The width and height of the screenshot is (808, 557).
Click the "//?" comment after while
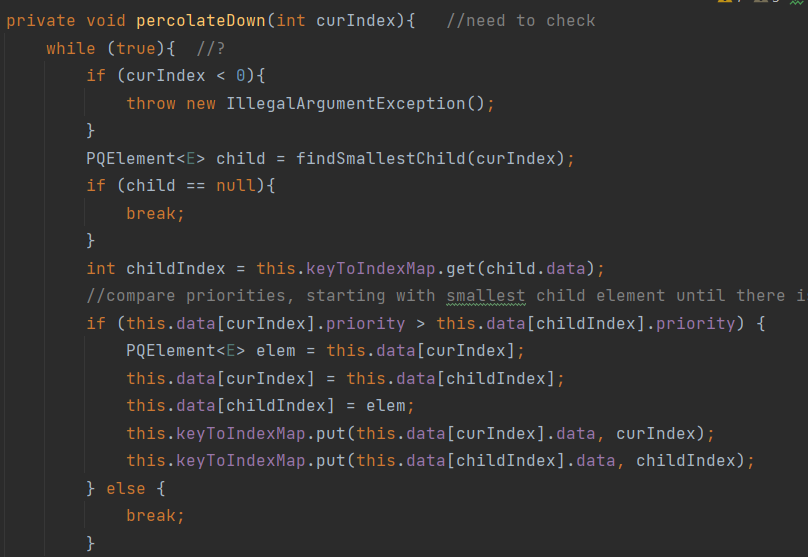pos(211,48)
